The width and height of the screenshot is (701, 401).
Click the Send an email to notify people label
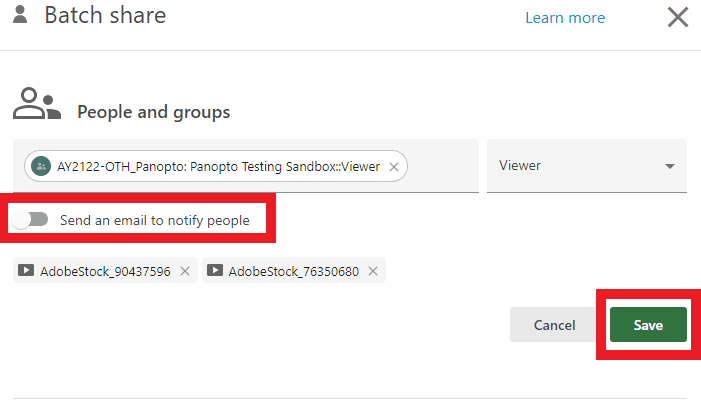point(155,220)
